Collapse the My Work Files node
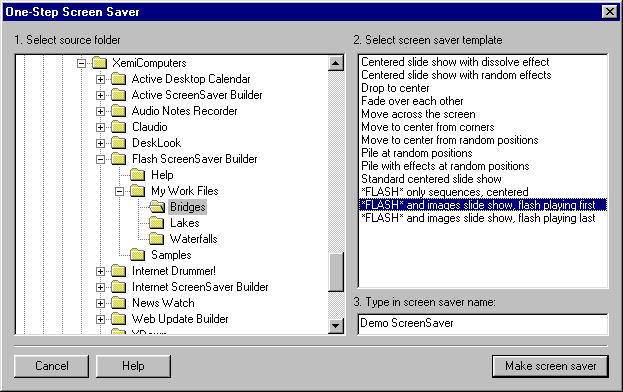 click(x=120, y=191)
